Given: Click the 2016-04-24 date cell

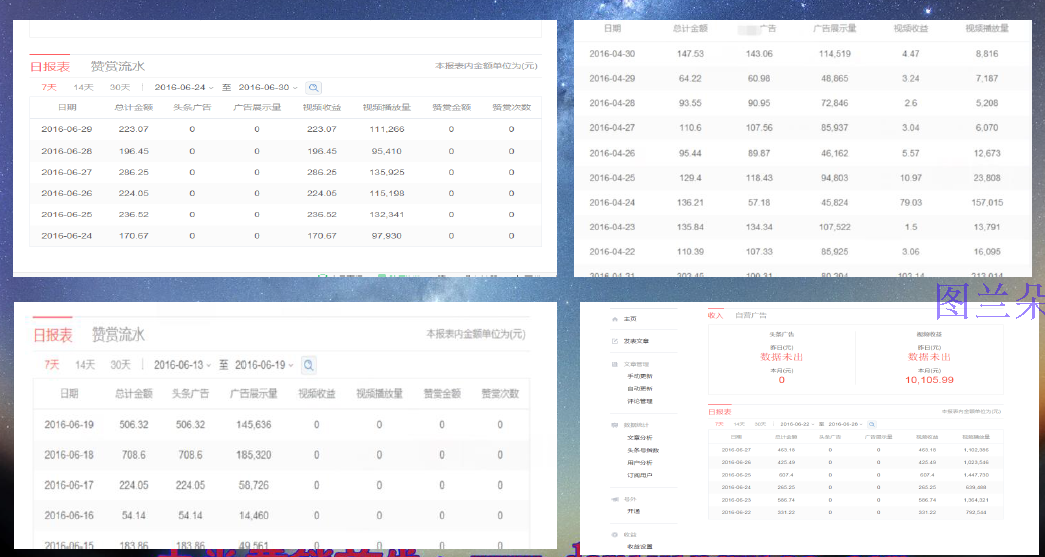Looking at the screenshot, I should click(x=612, y=203).
